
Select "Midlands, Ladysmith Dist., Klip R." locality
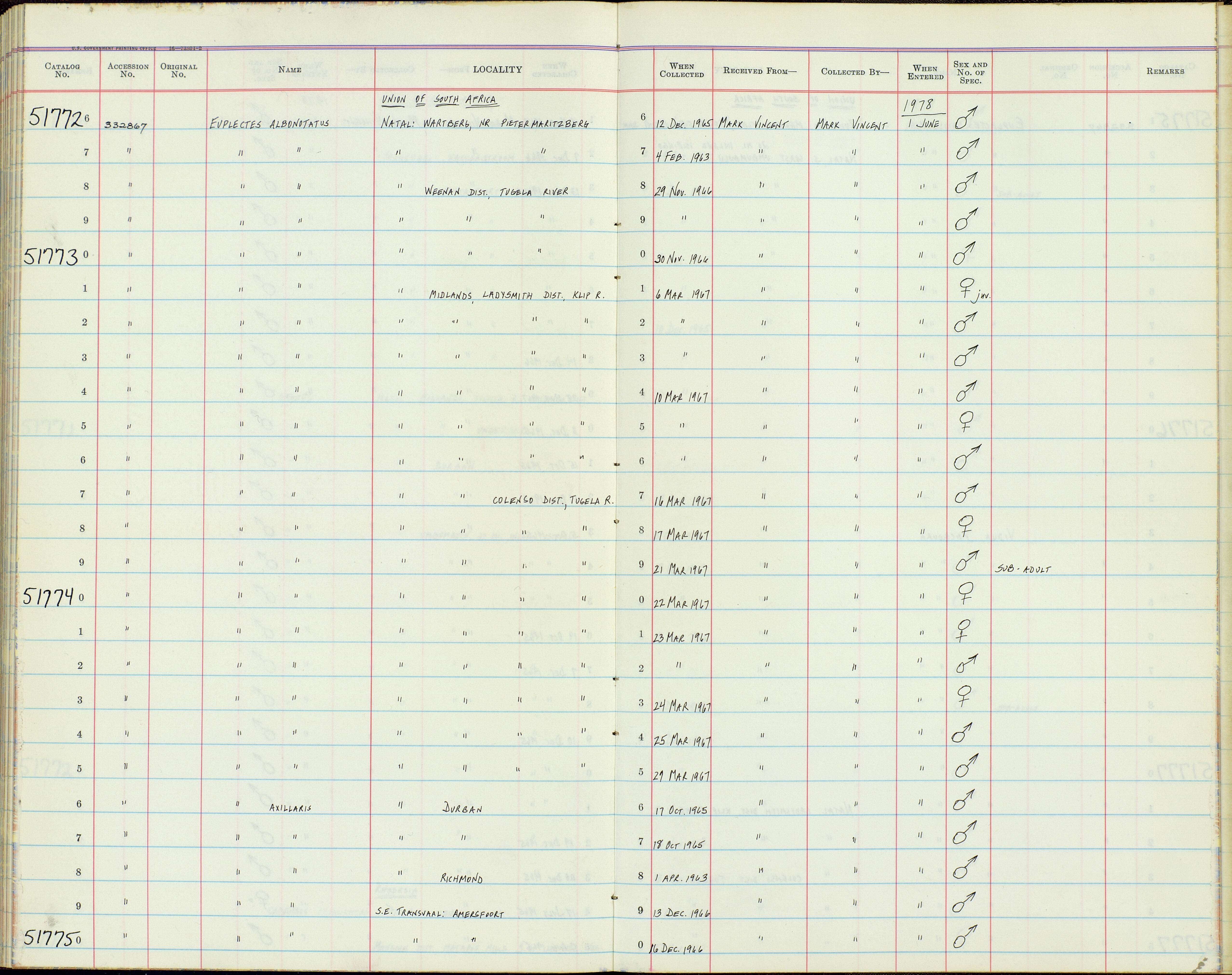point(516,295)
